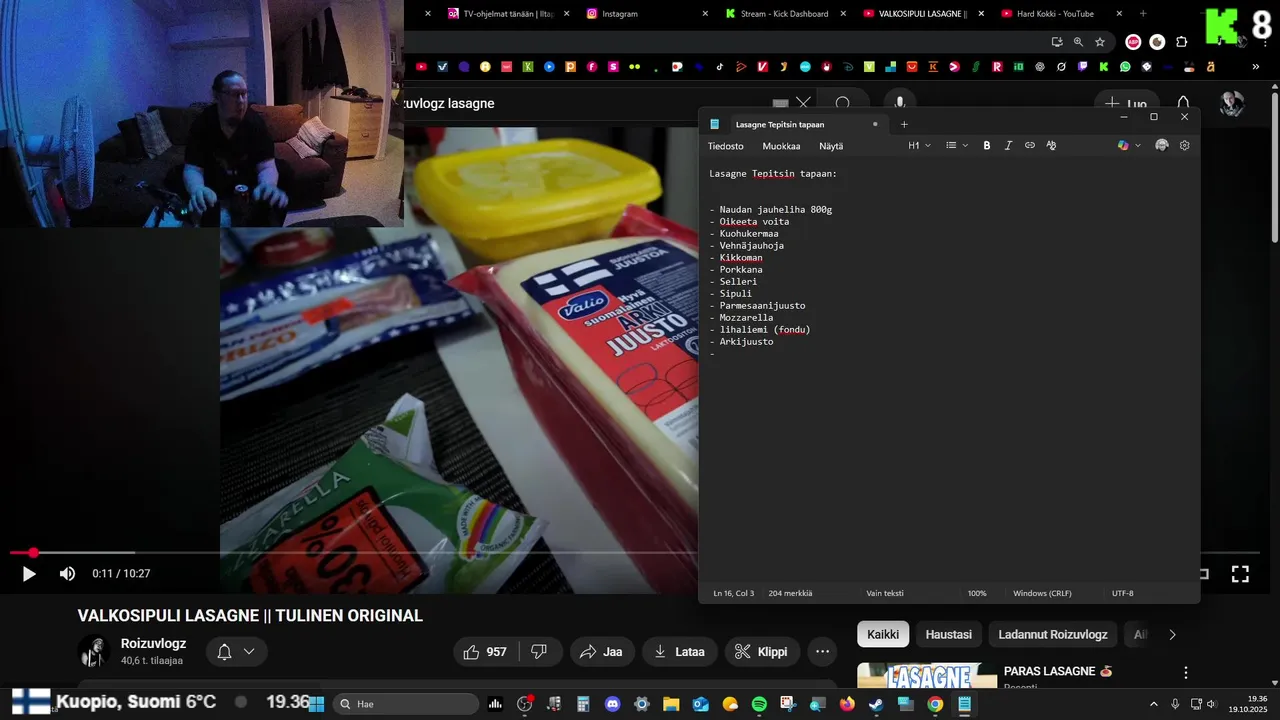Open the Copilot icon in Notepad
This screenshot has height=720, width=1280.
click(x=1123, y=146)
